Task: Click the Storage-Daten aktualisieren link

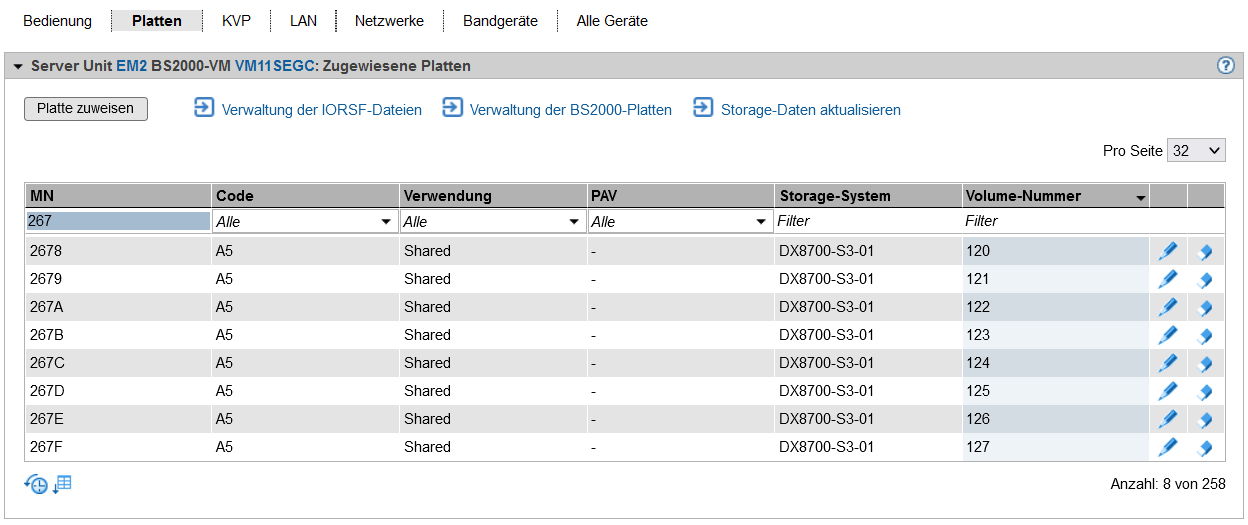Action: point(810,110)
